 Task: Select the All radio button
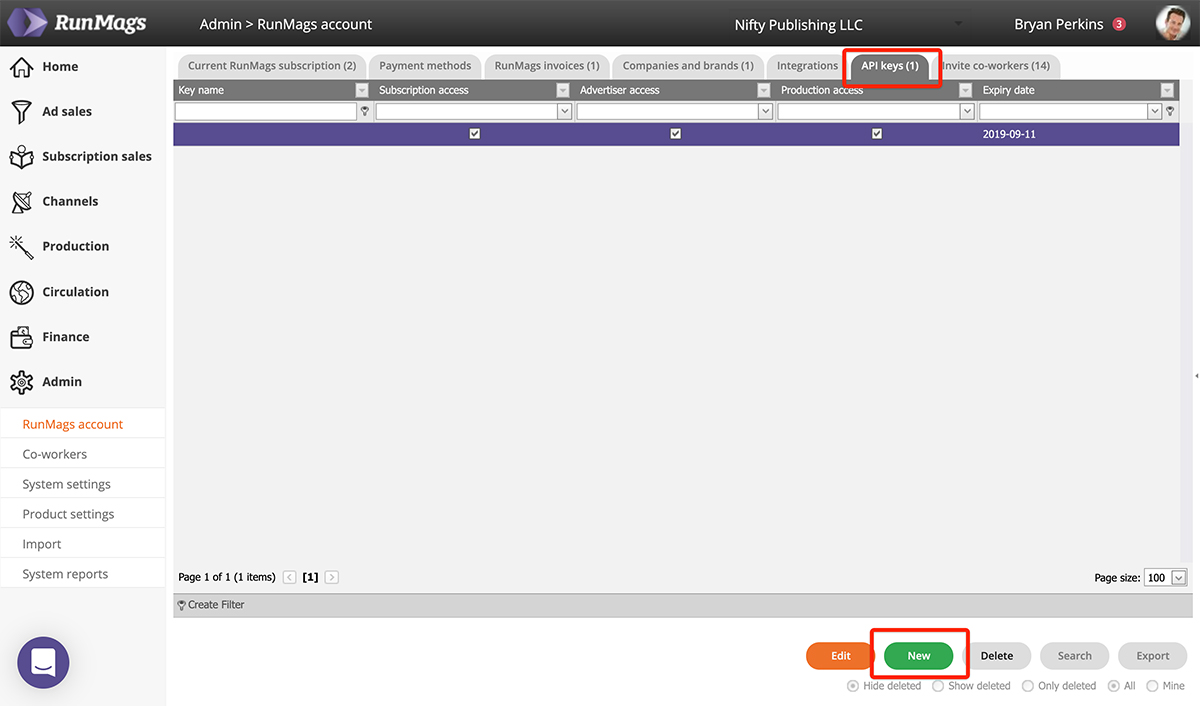(x=1114, y=686)
